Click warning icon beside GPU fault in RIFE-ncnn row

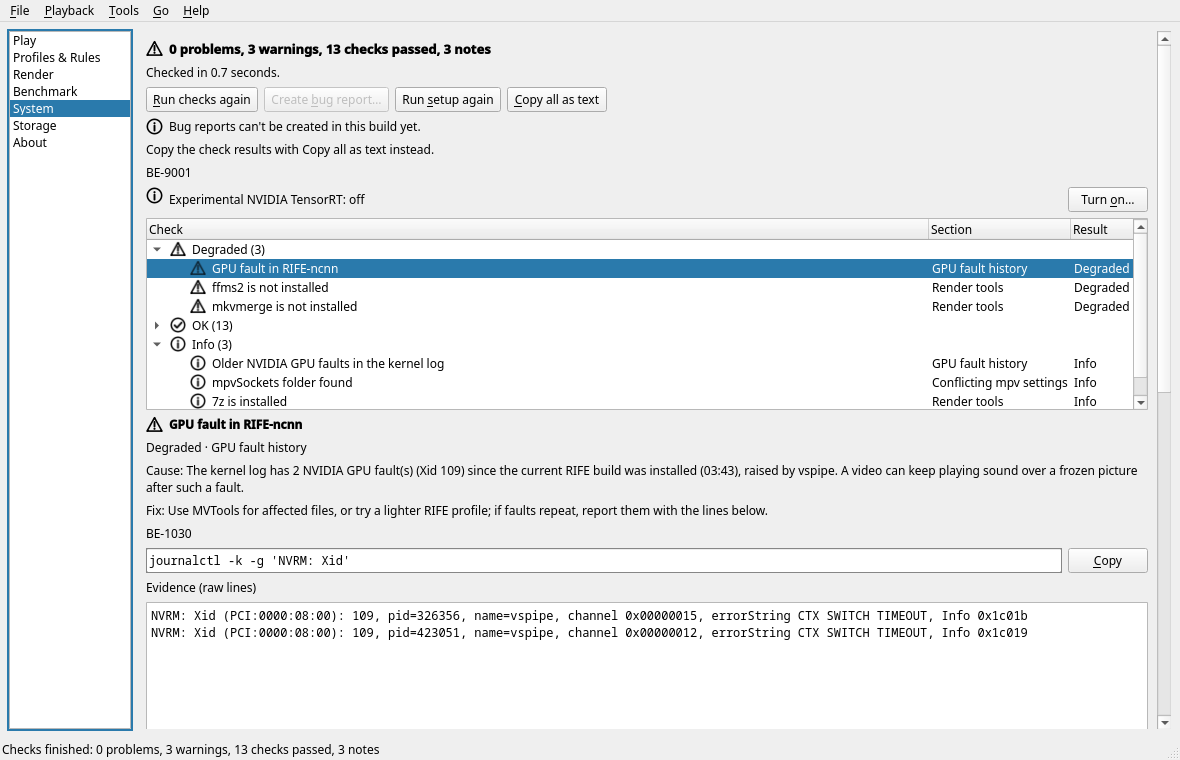pyautogui.click(x=198, y=269)
